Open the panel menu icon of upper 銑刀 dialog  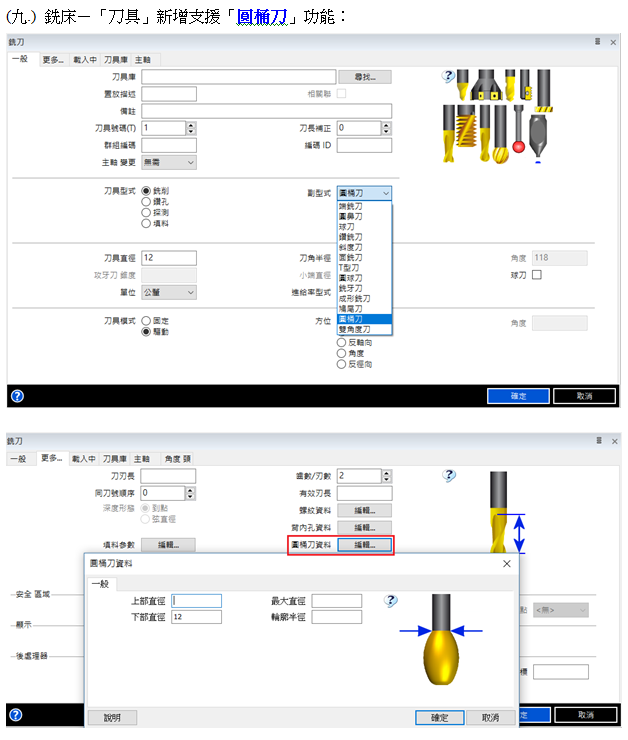598,43
